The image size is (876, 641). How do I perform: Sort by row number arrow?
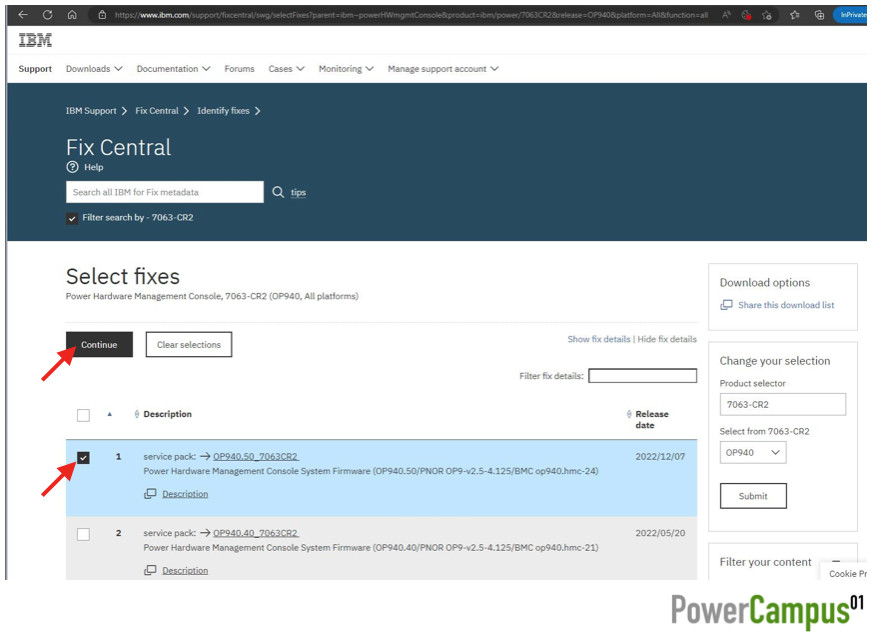[110, 414]
